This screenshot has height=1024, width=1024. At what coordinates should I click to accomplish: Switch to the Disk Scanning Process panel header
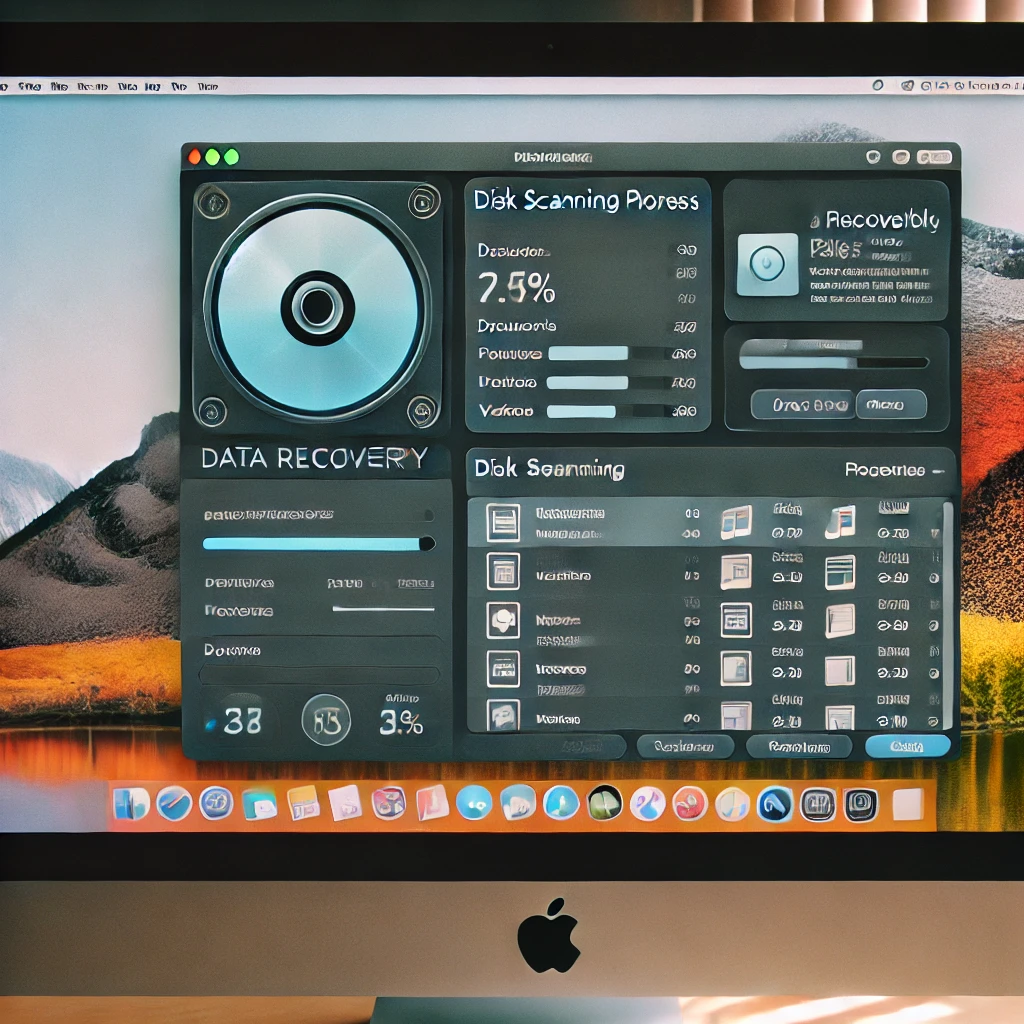pyautogui.click(x=585, y=201)
